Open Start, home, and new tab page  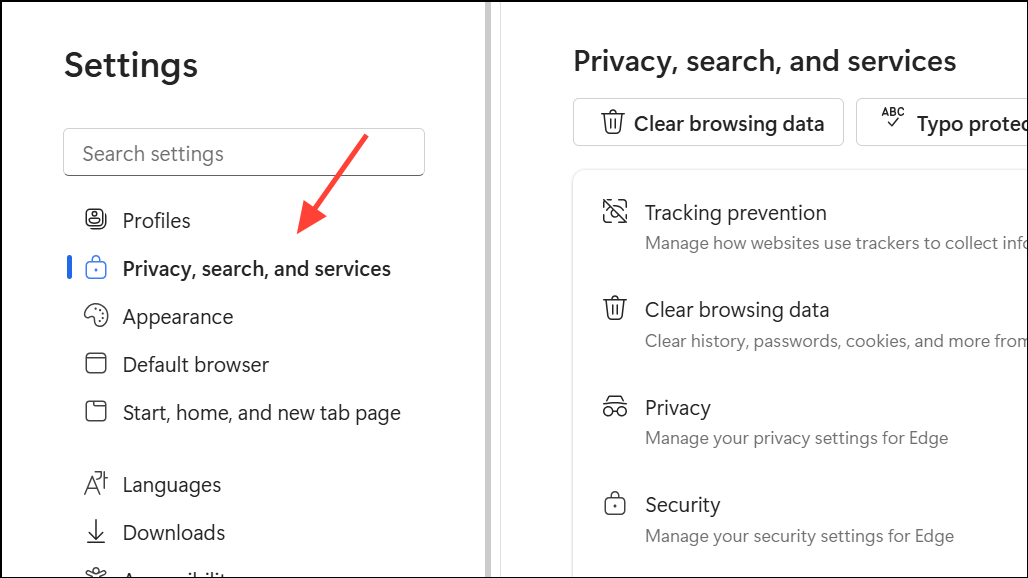coord(261,412)
